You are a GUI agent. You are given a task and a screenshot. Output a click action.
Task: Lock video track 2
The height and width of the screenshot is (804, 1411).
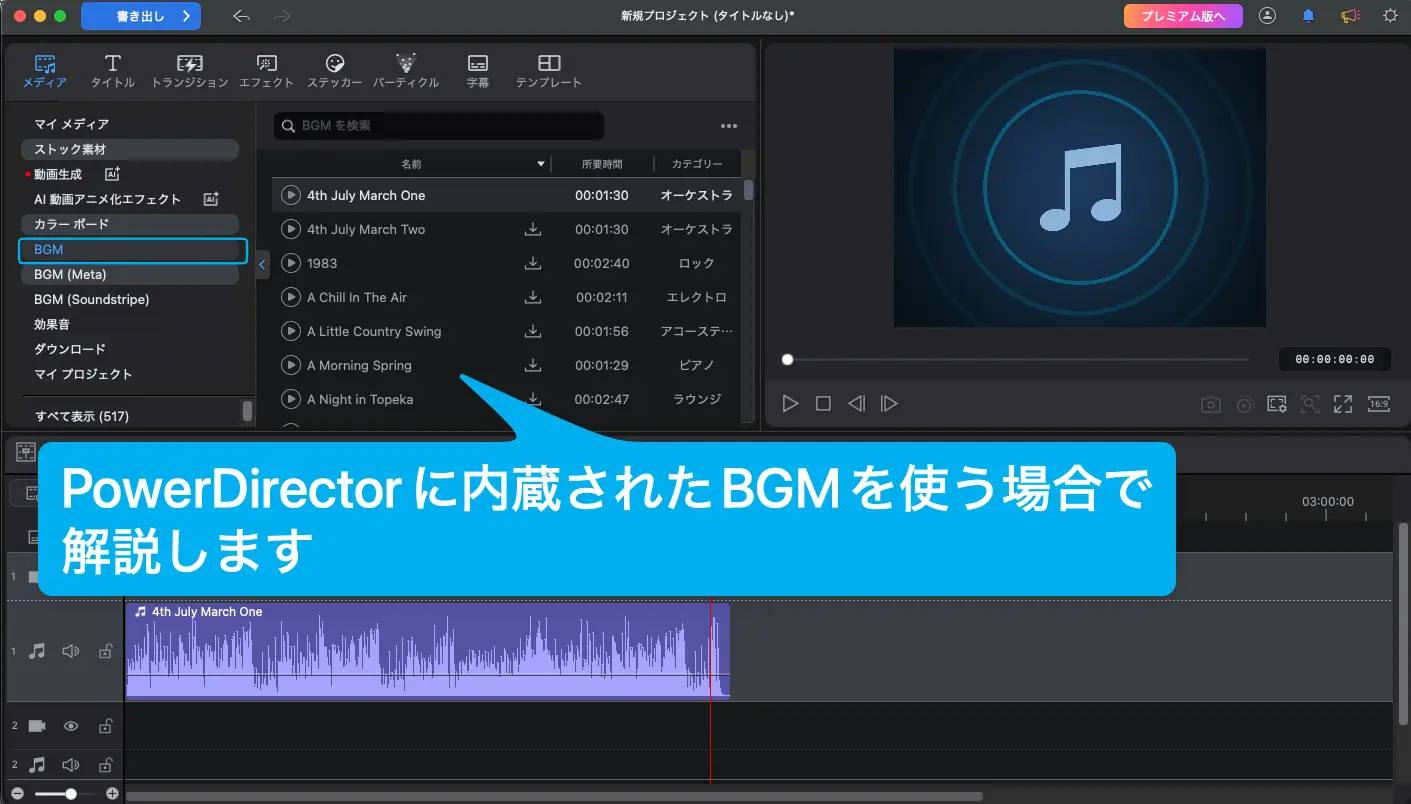tap(105, 726)
